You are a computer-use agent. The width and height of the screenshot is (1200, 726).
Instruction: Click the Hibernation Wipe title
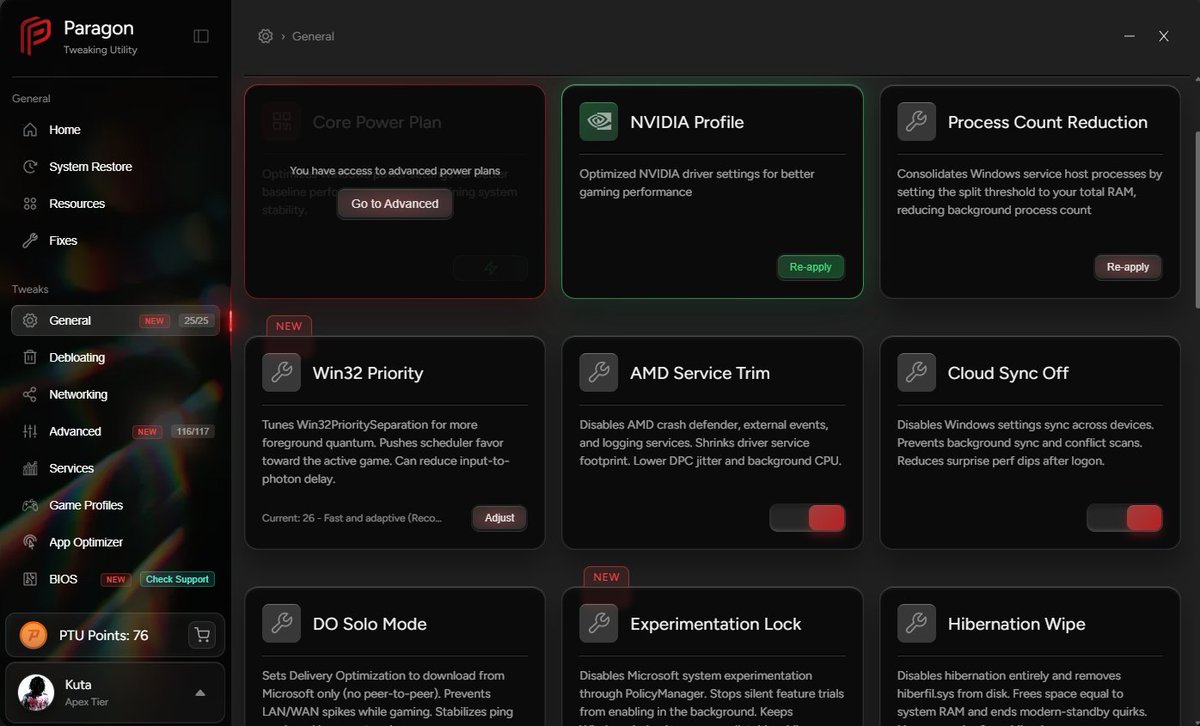click(1016, 624)
